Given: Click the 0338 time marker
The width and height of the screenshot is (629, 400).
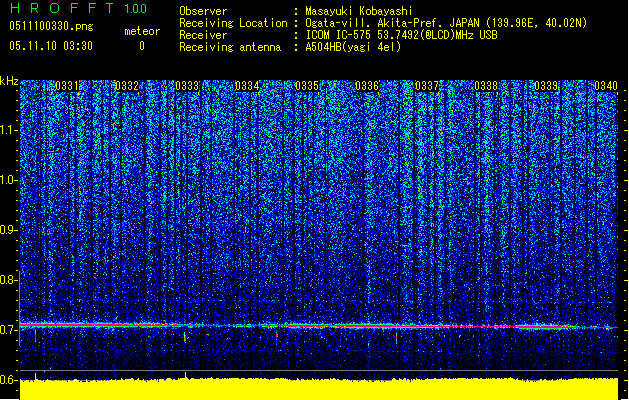Looking at the screenshot, I should point(486,86).
